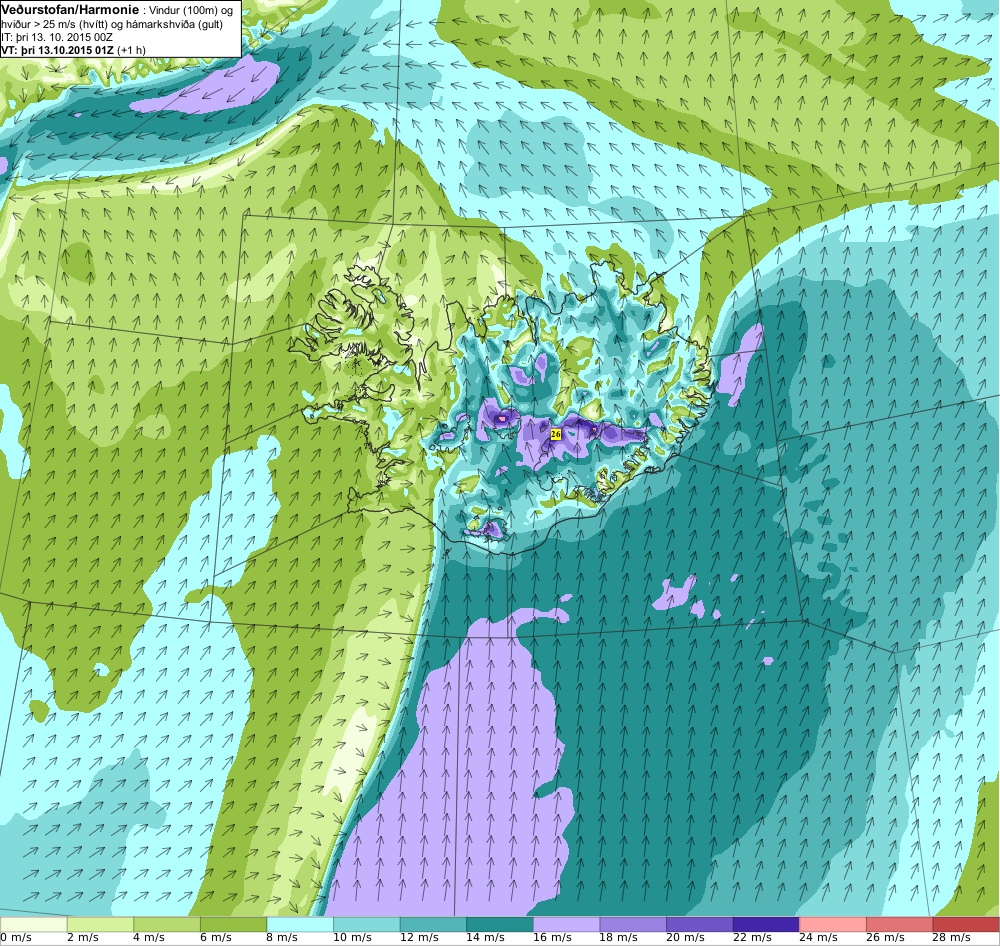1000x946 pixels.
Task: Click the Vindur (100m) og label
Action: 191,10
